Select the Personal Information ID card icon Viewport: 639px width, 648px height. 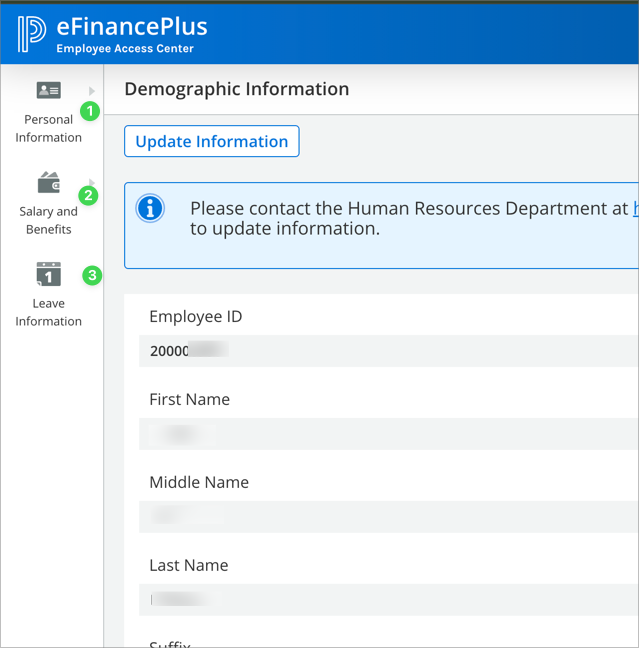(x=48, y=90)
